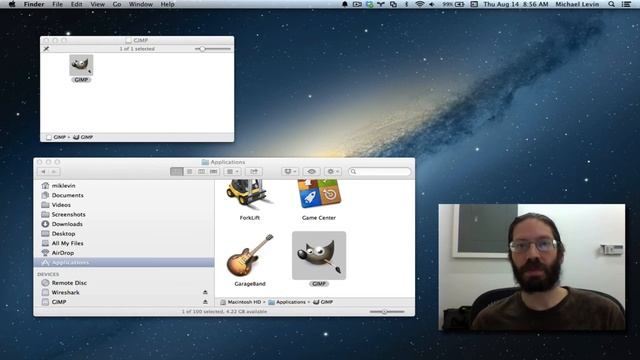Click the date and time in menu bar

pos(516,4)
